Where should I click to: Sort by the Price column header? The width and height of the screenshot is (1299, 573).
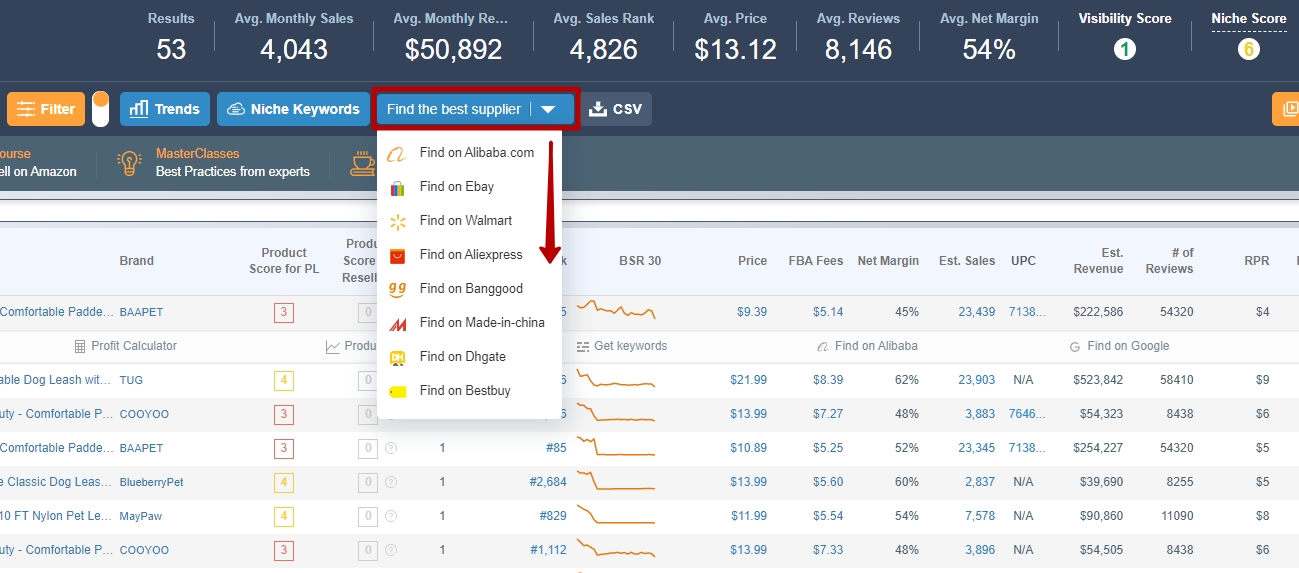pos(753,261)
